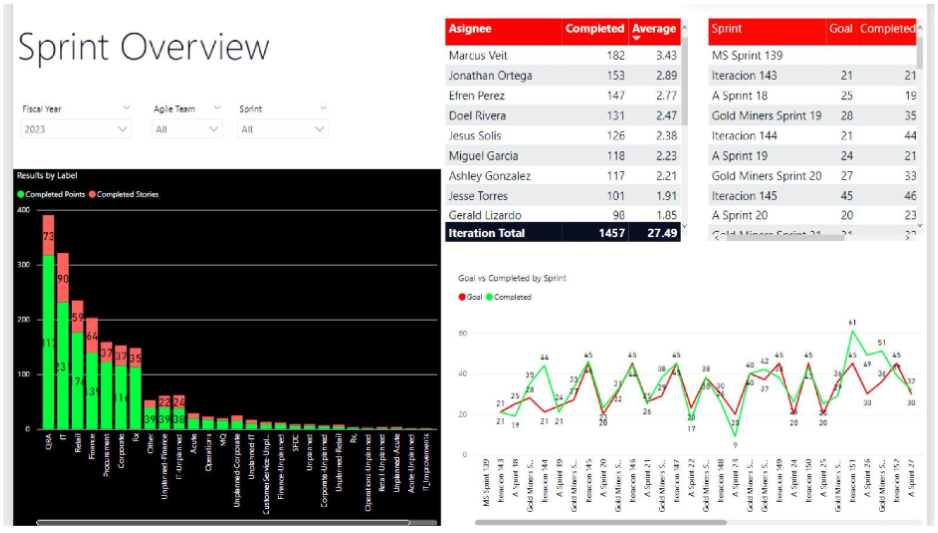Select the Efren Perez row
The height and width of the screenshot is (533, 938).
tap(562, 96)
